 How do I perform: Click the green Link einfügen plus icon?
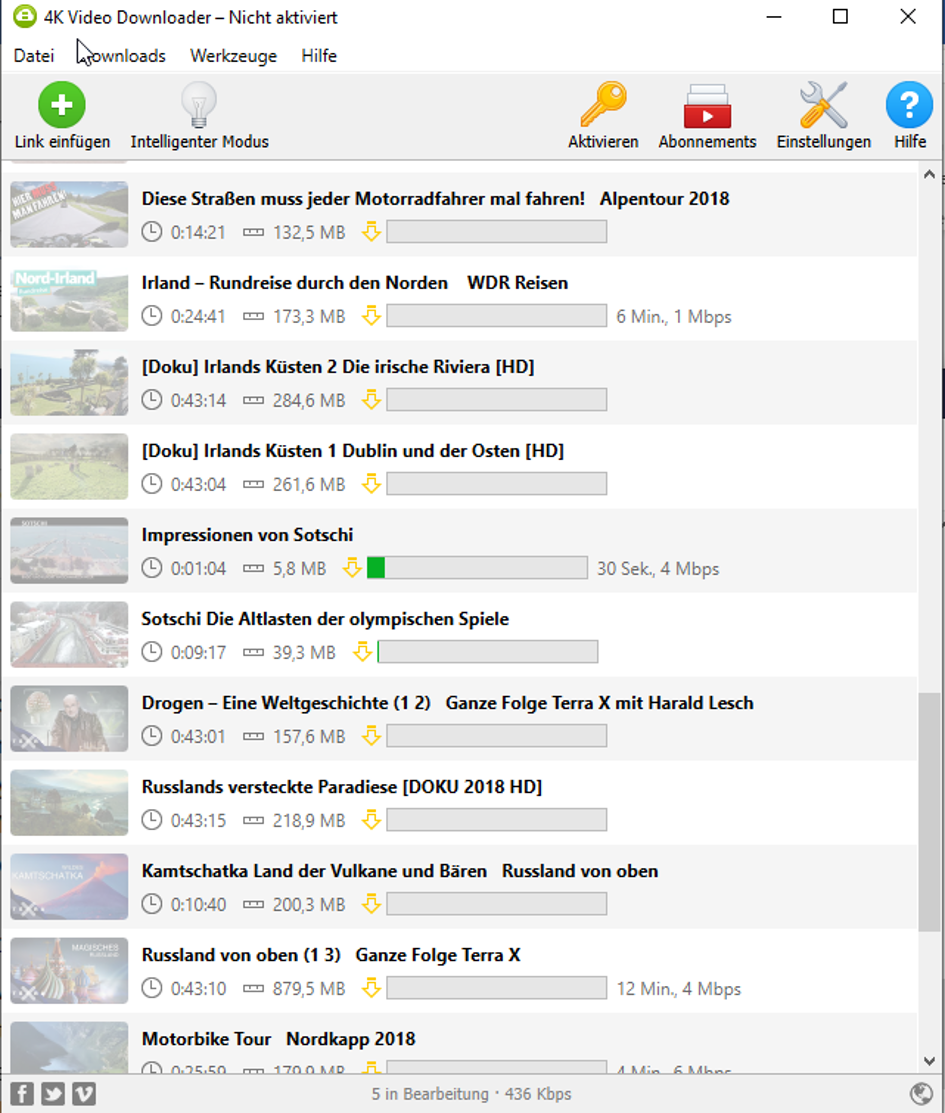pos(62,105)
